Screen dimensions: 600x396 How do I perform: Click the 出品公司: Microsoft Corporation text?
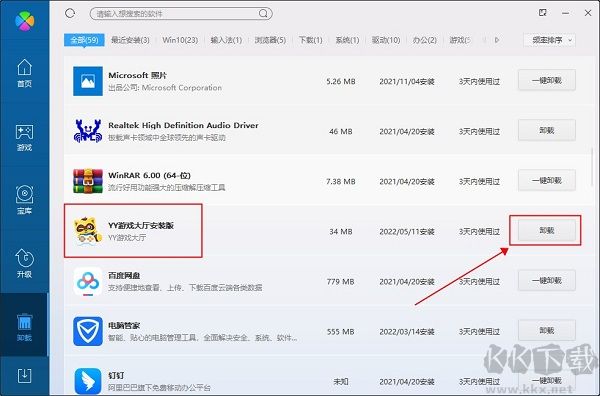[x=165, y=88]
